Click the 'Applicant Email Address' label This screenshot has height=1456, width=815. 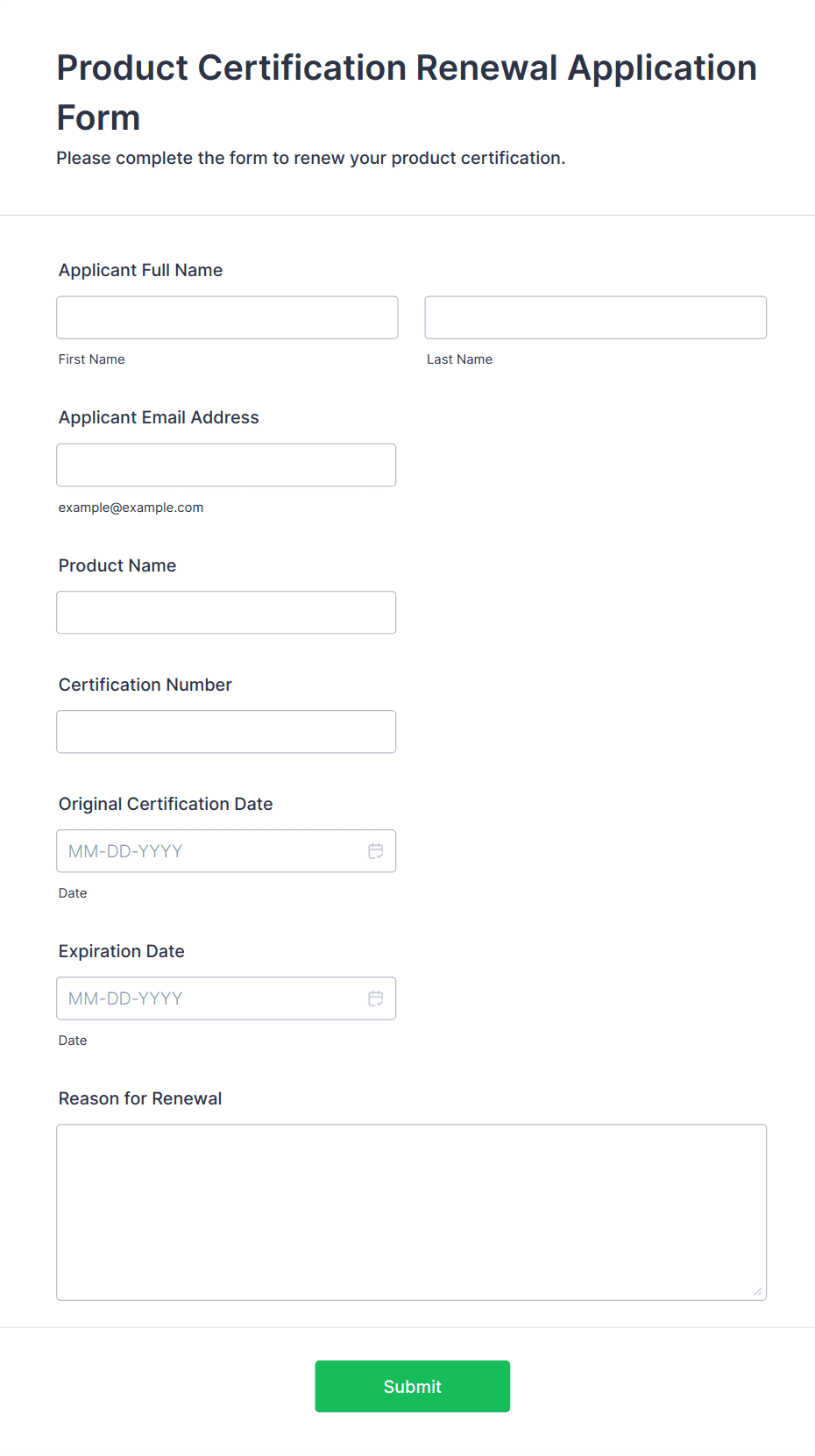click(159, 417)
